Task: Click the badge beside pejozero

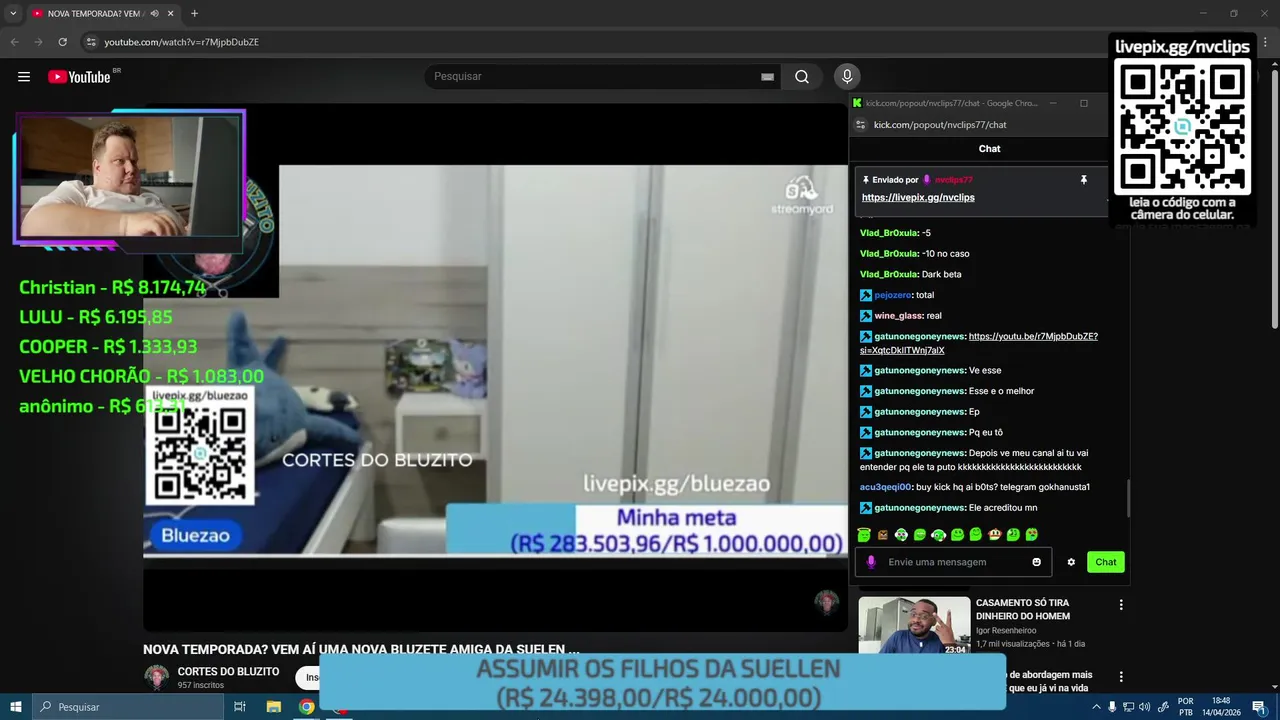Action: [866, 295]
